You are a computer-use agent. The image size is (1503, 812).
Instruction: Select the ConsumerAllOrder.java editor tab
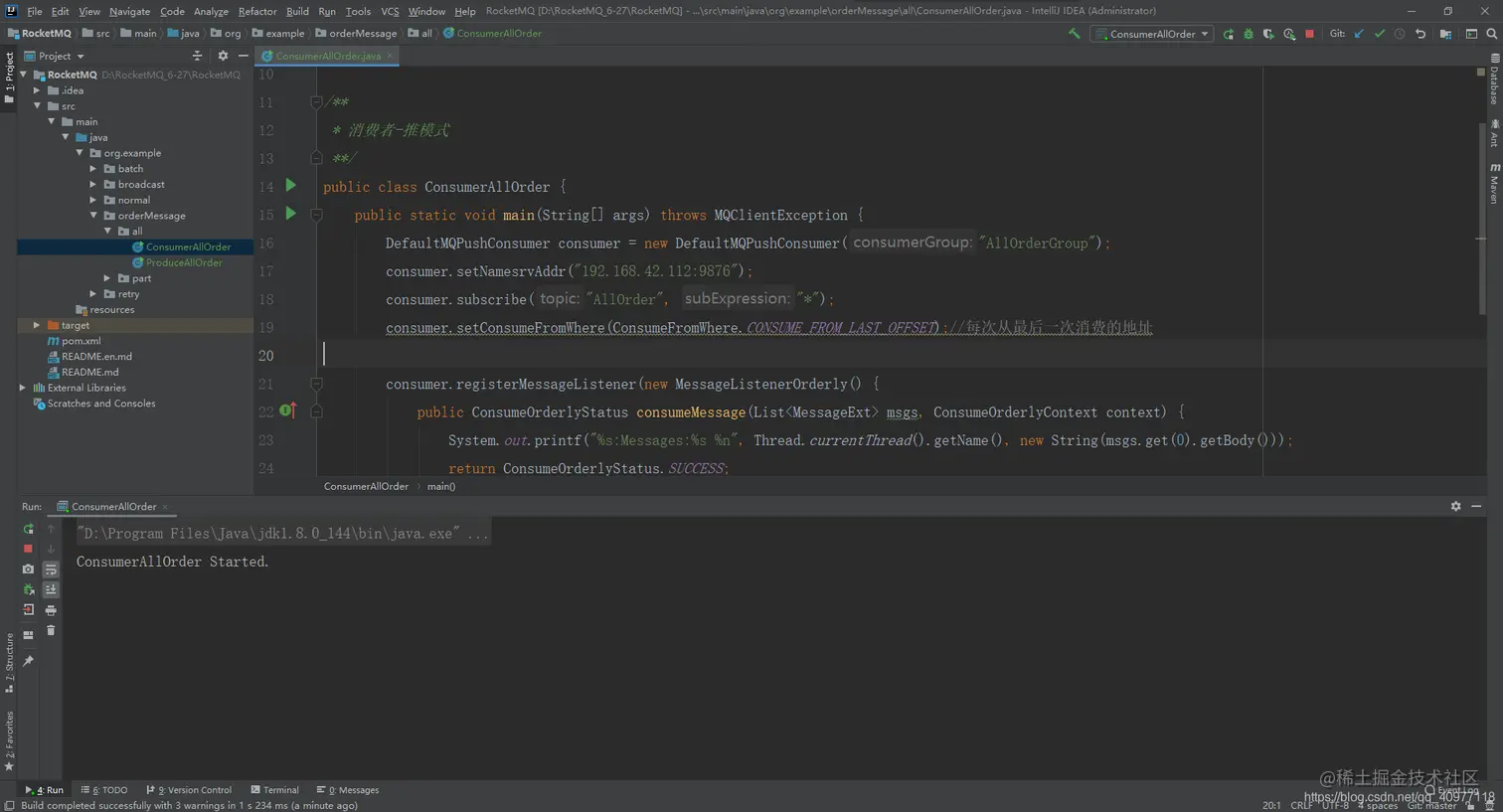(328, 56)
